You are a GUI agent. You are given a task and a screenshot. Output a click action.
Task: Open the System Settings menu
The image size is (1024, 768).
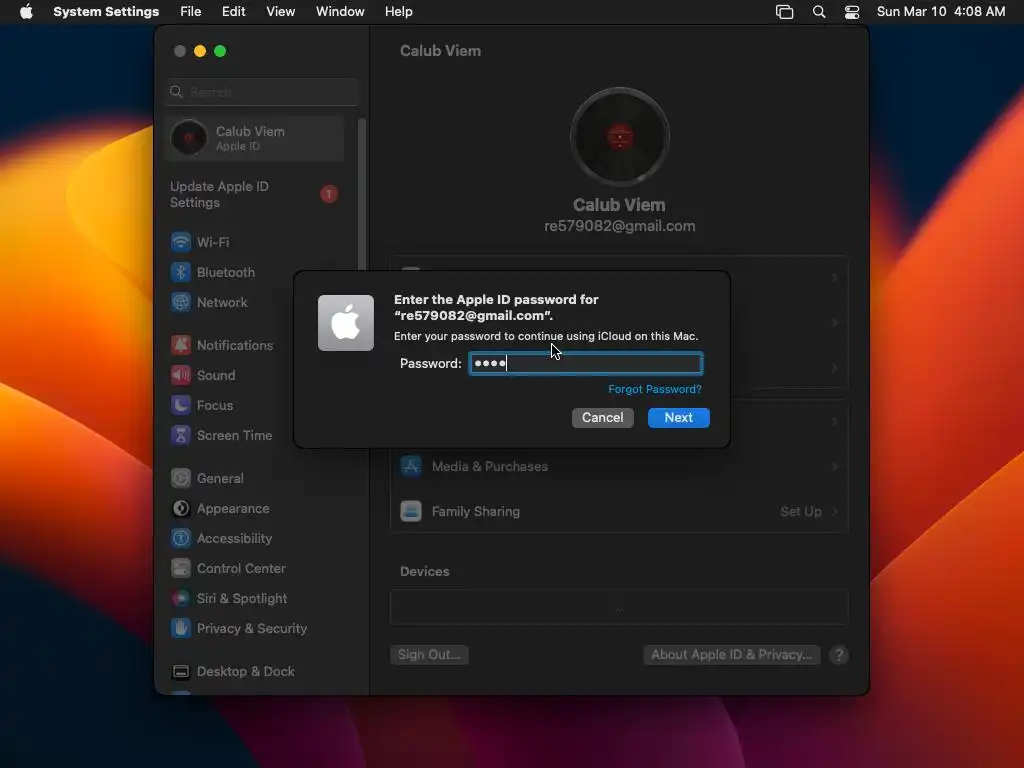tap(106, 12)
